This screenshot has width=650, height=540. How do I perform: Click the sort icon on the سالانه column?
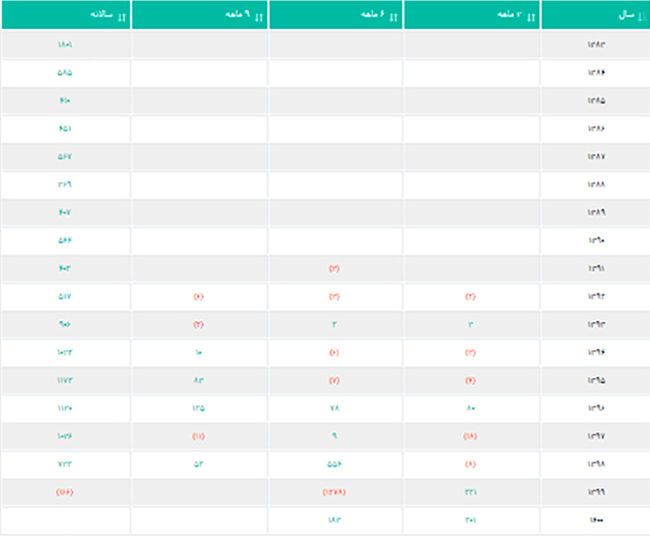click(x=122, y=15)
